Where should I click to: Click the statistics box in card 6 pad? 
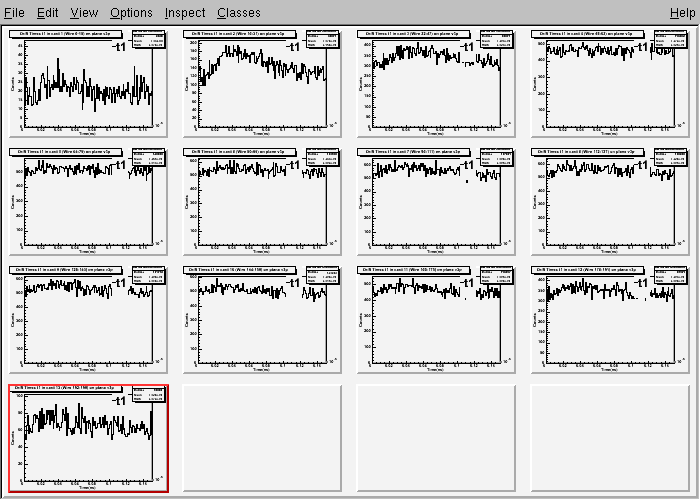tap(323, 158)
